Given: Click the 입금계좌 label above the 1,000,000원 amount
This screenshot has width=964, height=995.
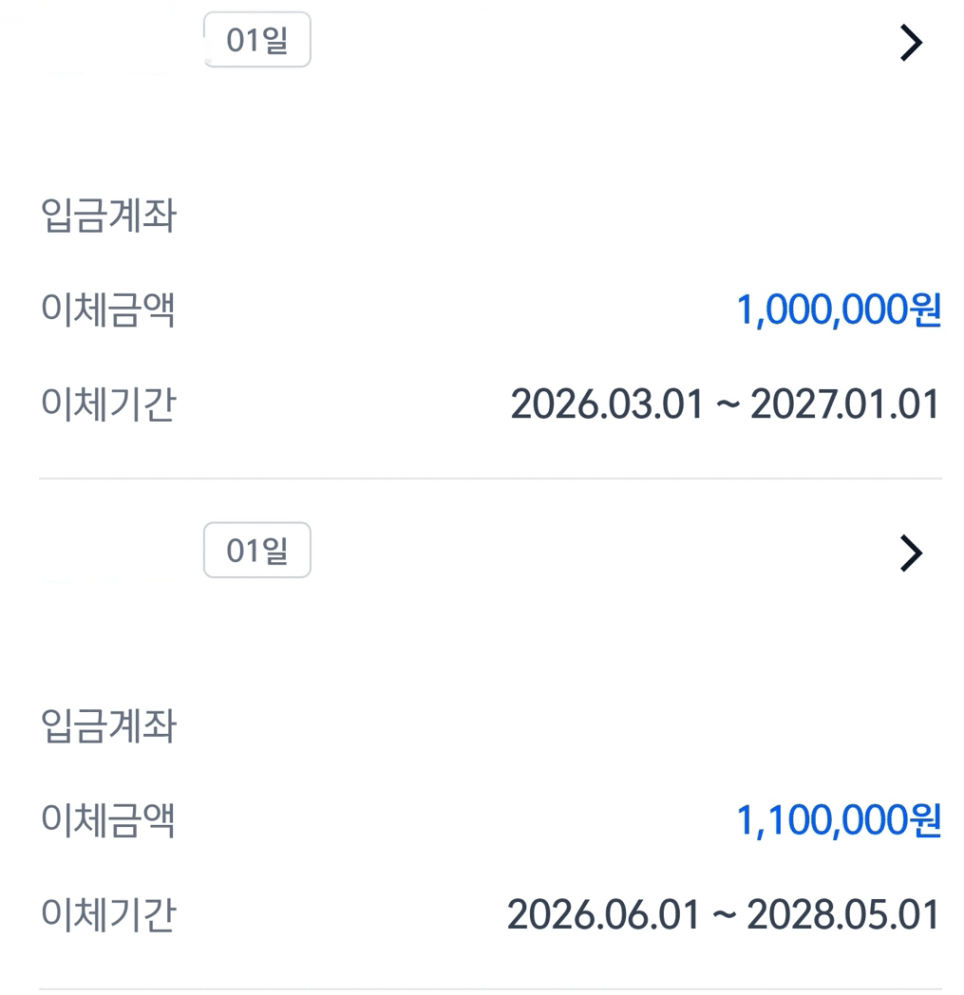Looking at the screenshot, I should [109, 215].
